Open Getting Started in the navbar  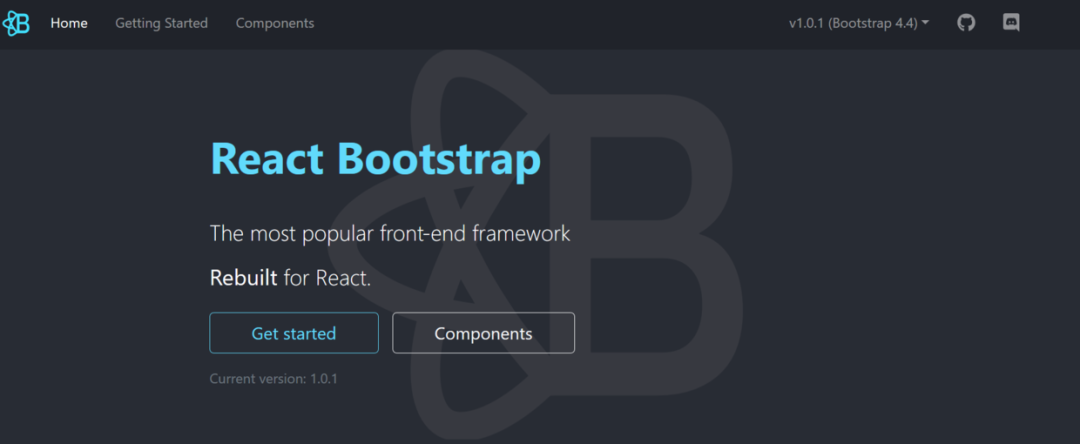(161, 23)
